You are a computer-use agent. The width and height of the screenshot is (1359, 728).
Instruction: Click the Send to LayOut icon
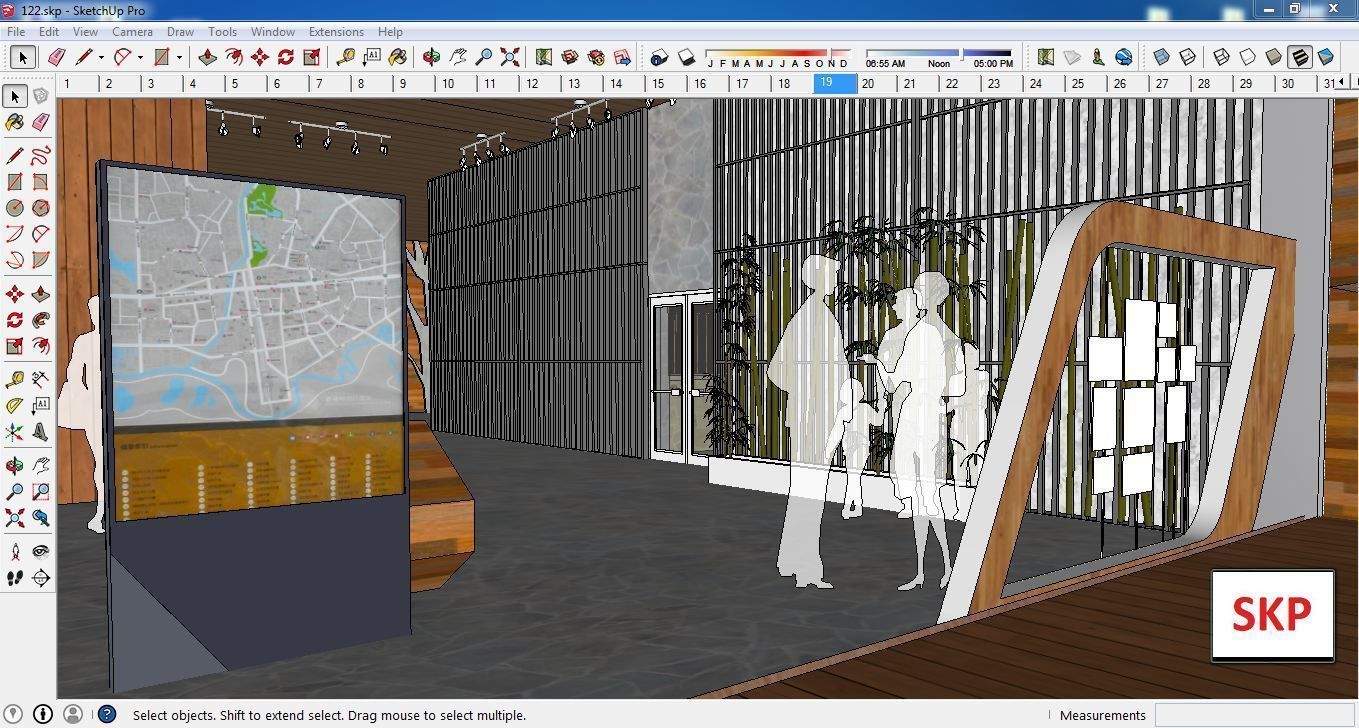[622, 57]
